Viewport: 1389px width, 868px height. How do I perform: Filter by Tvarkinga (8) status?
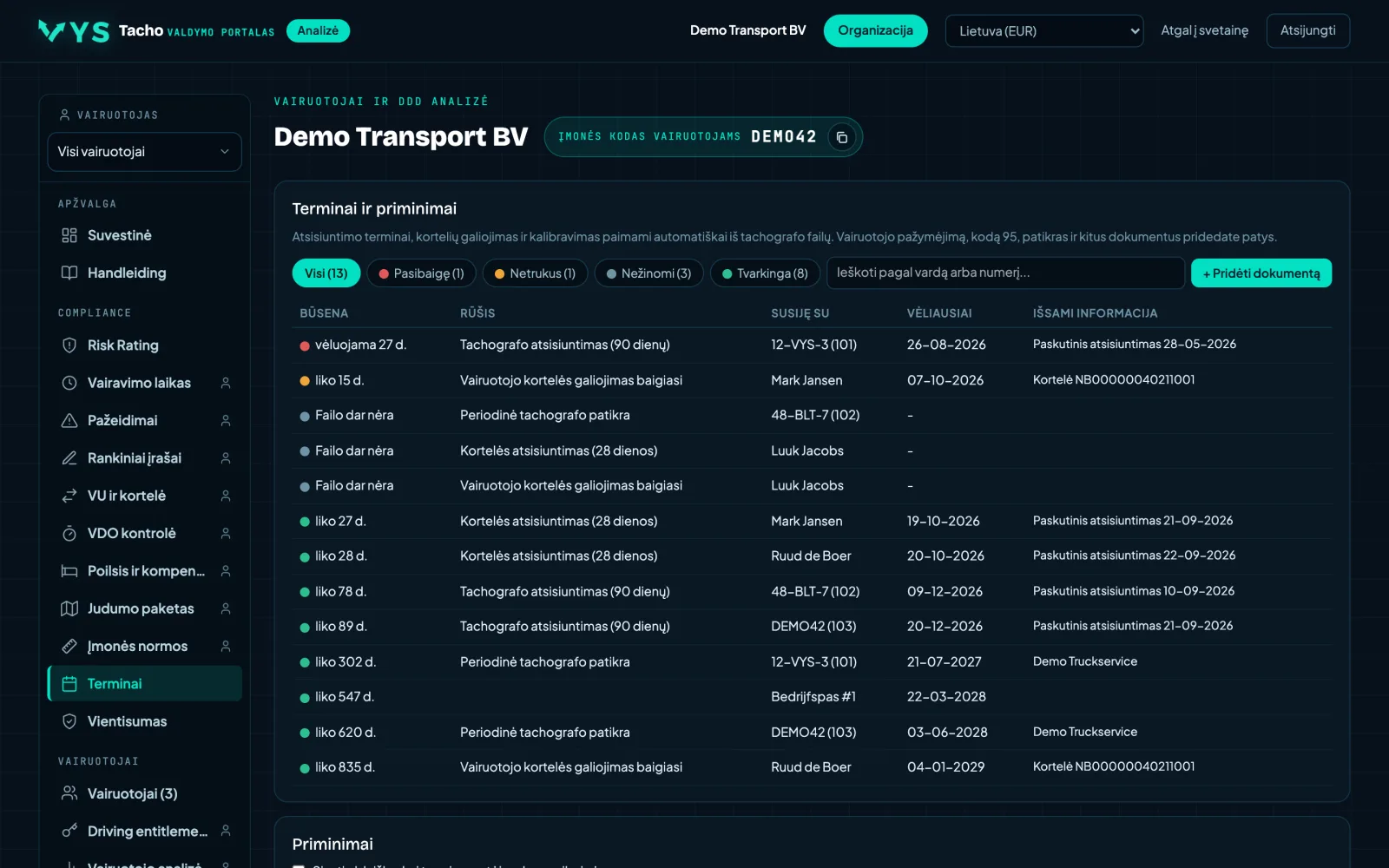[765, 273]
